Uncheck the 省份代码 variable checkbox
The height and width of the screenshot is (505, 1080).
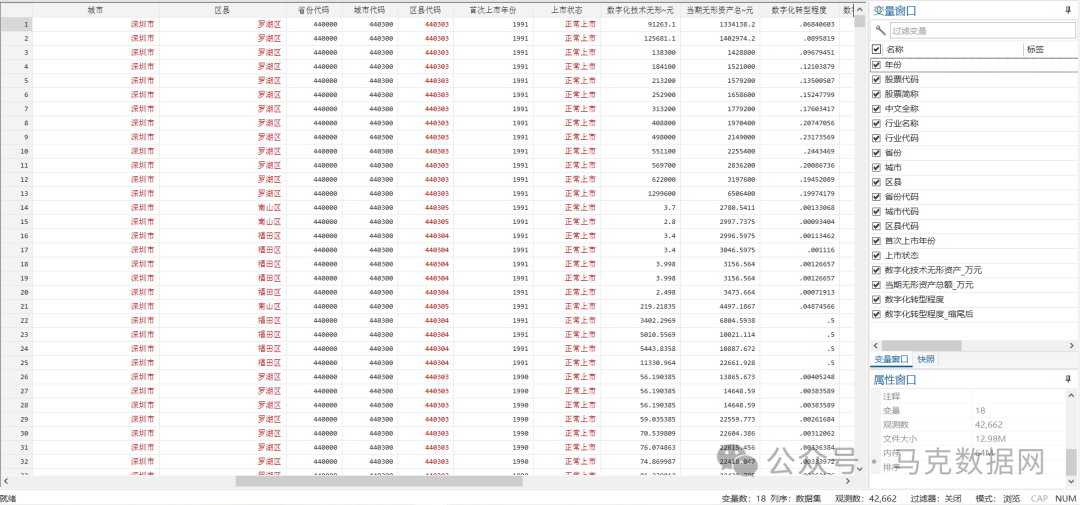[x=877, y=197]
